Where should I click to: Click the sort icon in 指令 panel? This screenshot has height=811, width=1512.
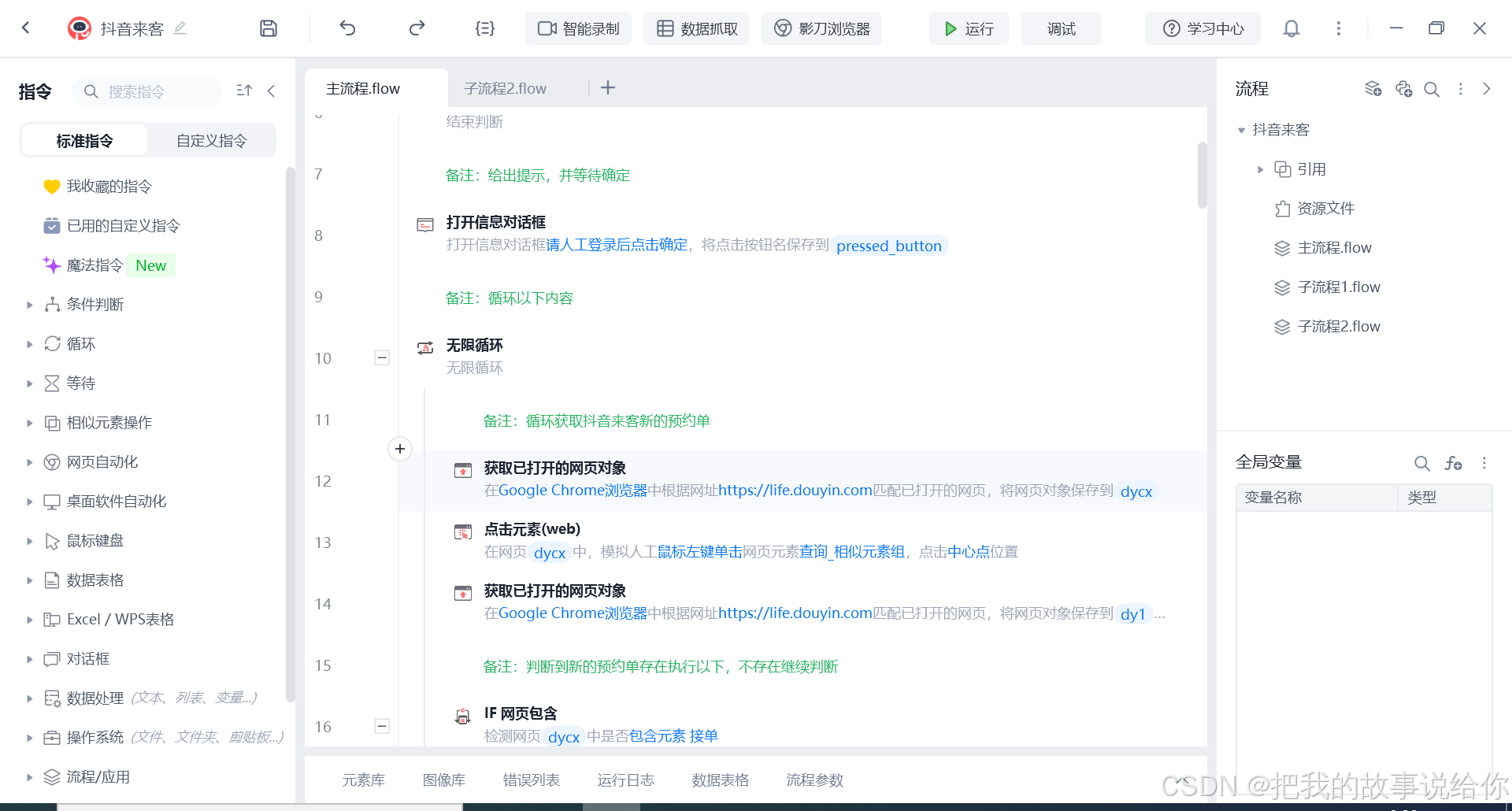coord(244,91)
